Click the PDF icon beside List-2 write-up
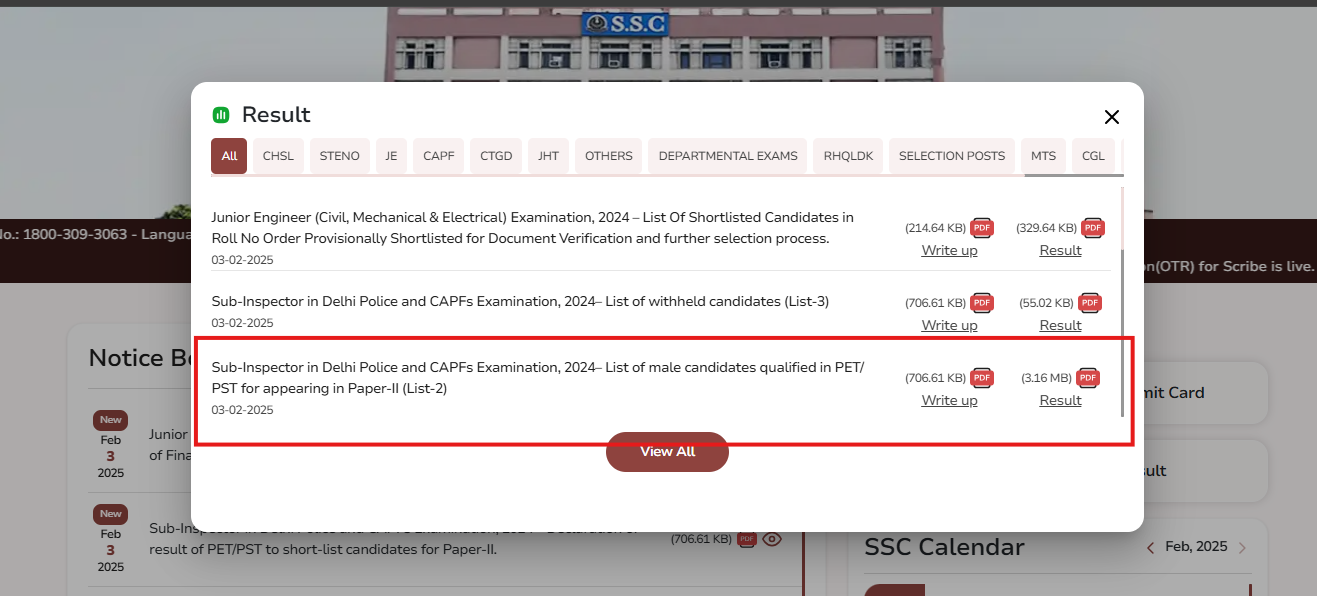The width and height of the screenshot is (1317, 596). pos(981,377)
